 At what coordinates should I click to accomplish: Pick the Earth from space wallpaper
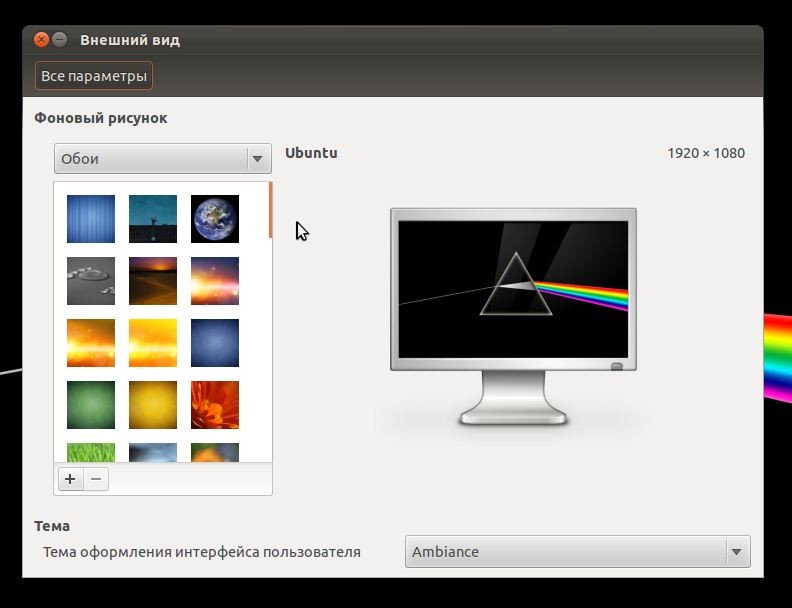pyautogui.click(x=215, y=219)
